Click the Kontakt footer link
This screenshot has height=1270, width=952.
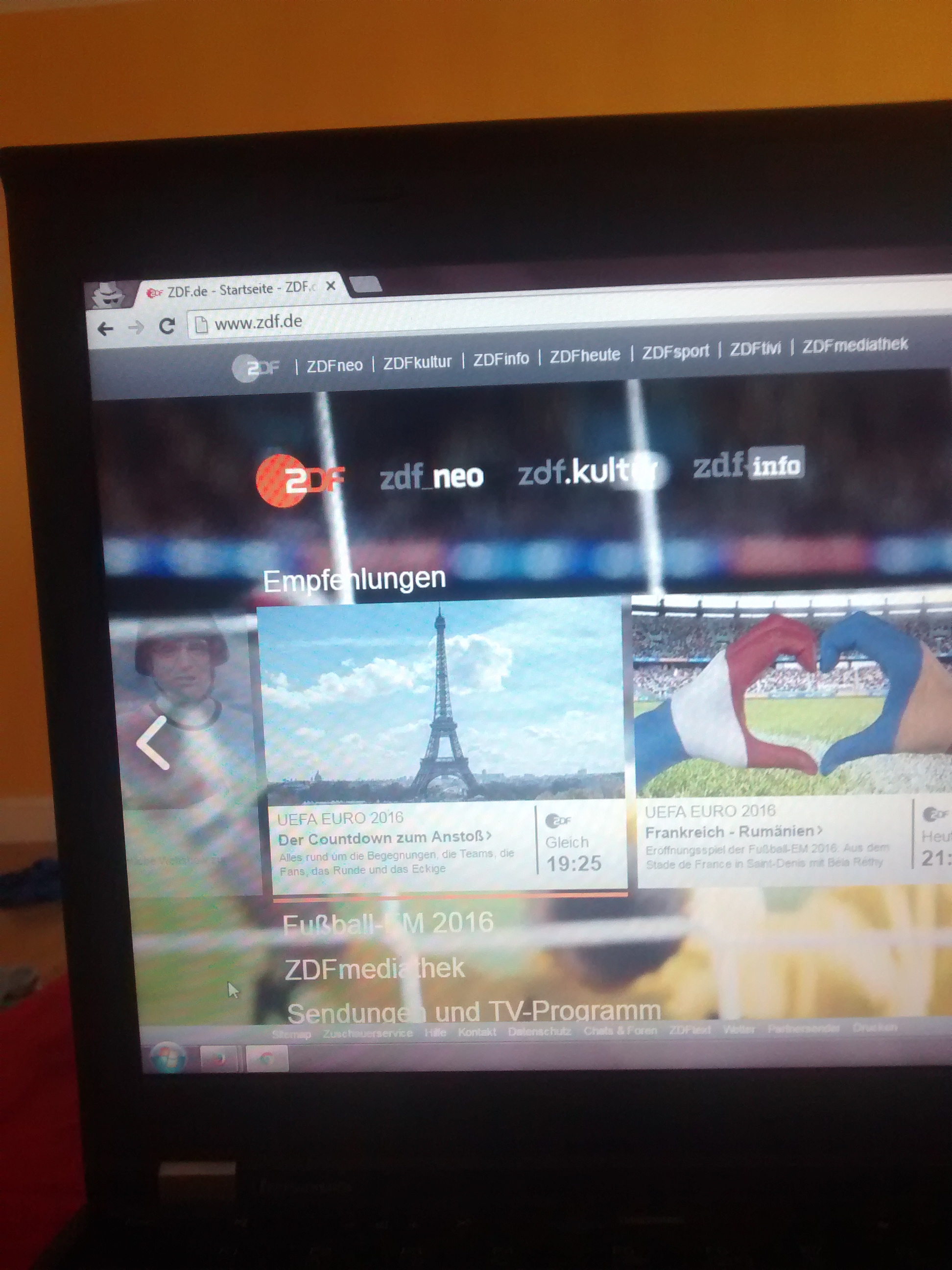[x=477, y=1032]
